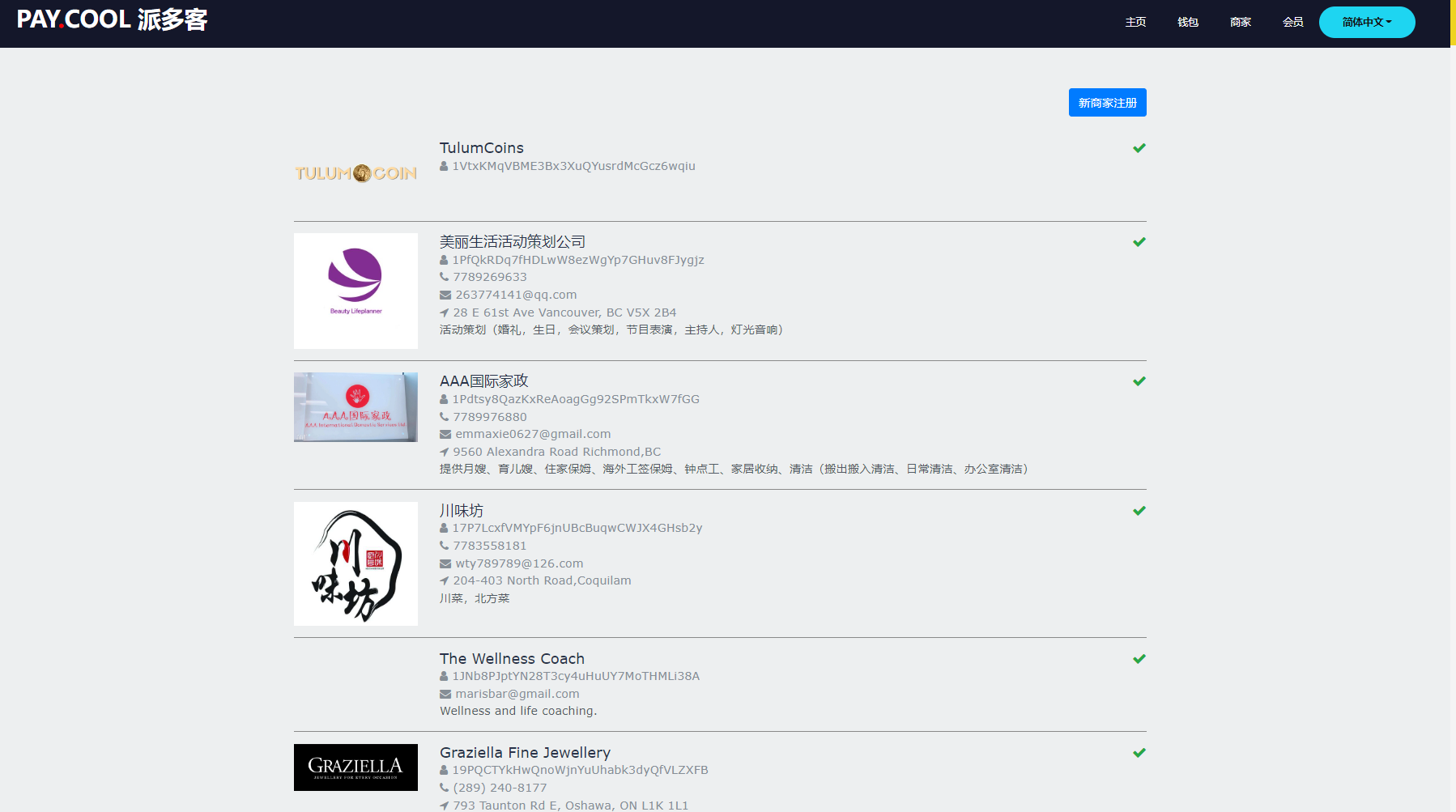
Task: Click the verified checkmark for TulumCoins
Action: click(x=1139, y=148)
